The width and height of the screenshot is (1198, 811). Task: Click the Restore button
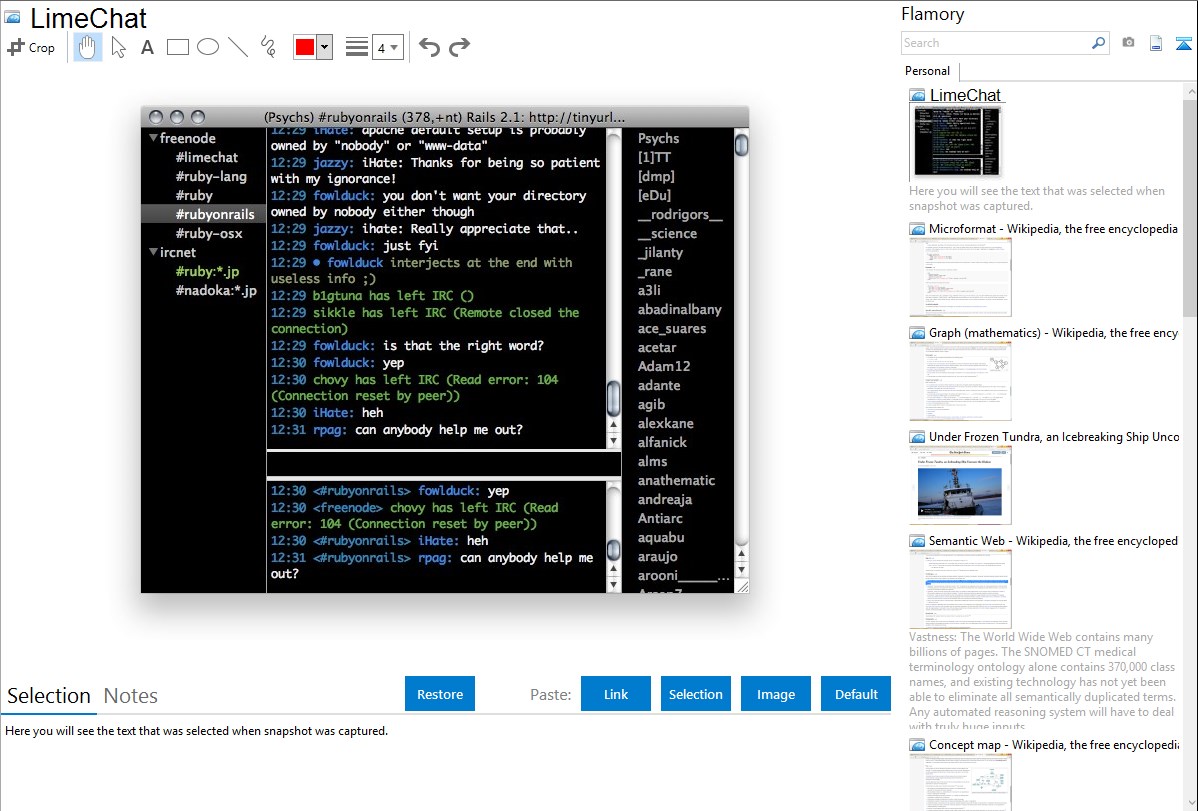[440, 694]
